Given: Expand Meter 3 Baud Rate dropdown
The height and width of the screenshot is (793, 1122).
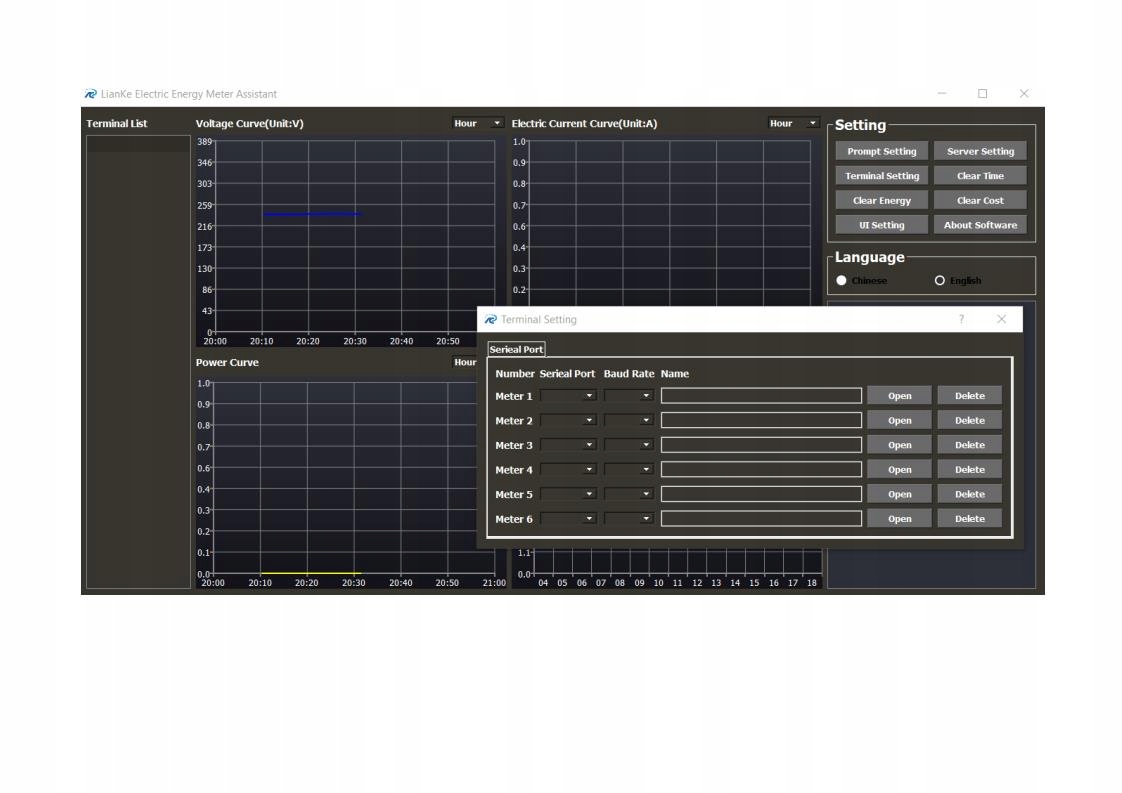Looking at the screenshot, I should point(629,444).
